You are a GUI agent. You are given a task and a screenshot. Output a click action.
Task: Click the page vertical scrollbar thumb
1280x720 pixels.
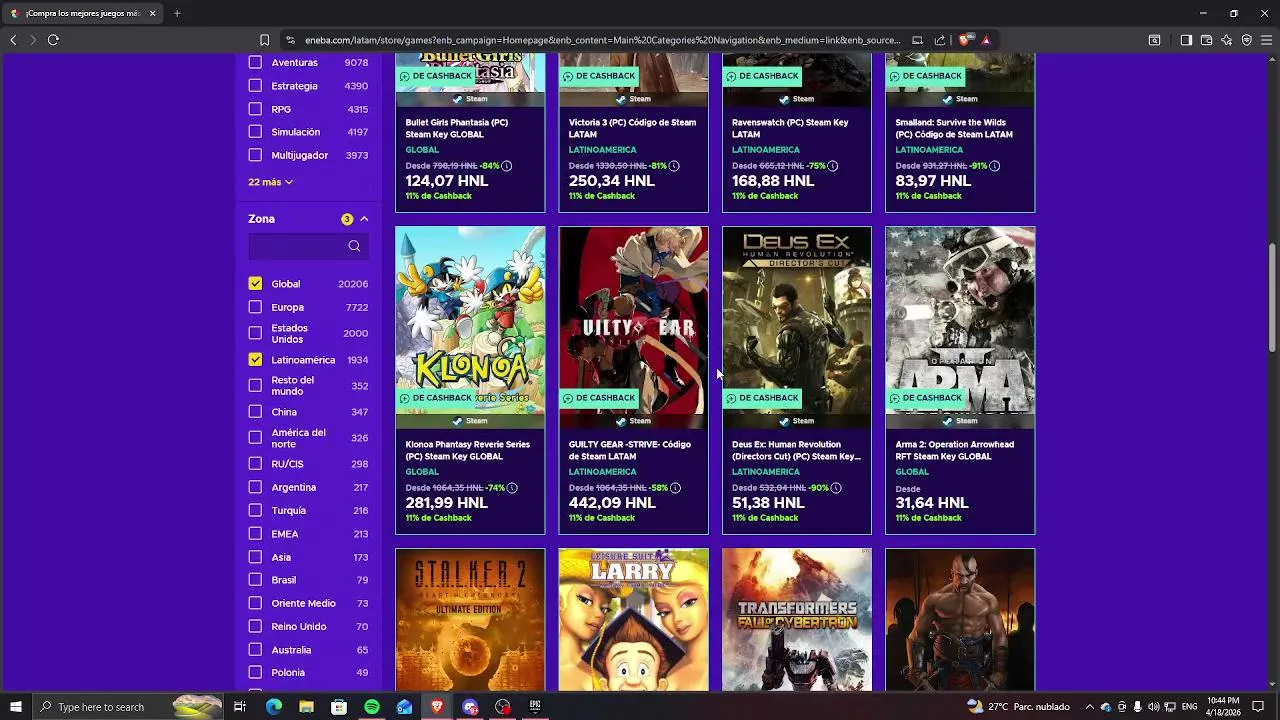click(x=1272, y=297)
